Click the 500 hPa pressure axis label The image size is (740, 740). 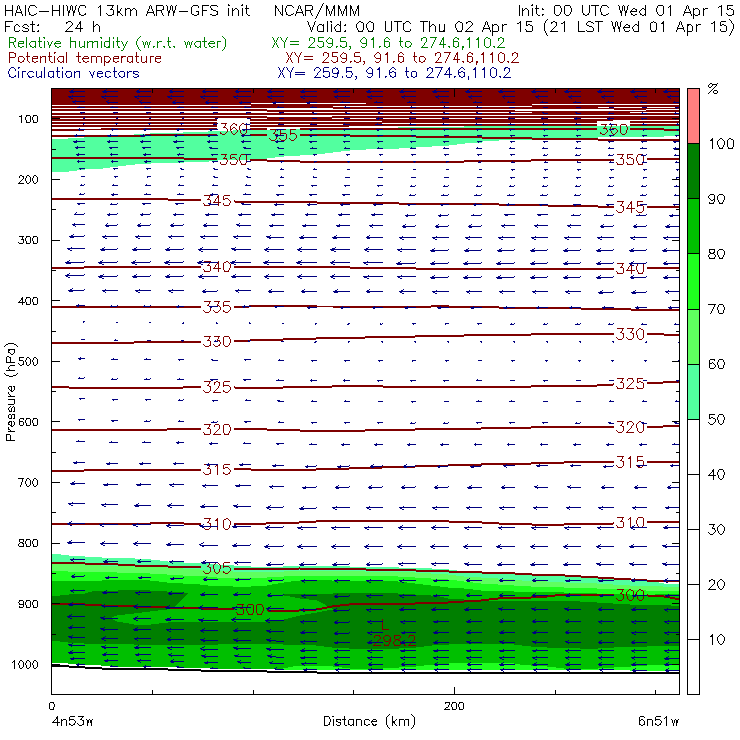[28, 361]
